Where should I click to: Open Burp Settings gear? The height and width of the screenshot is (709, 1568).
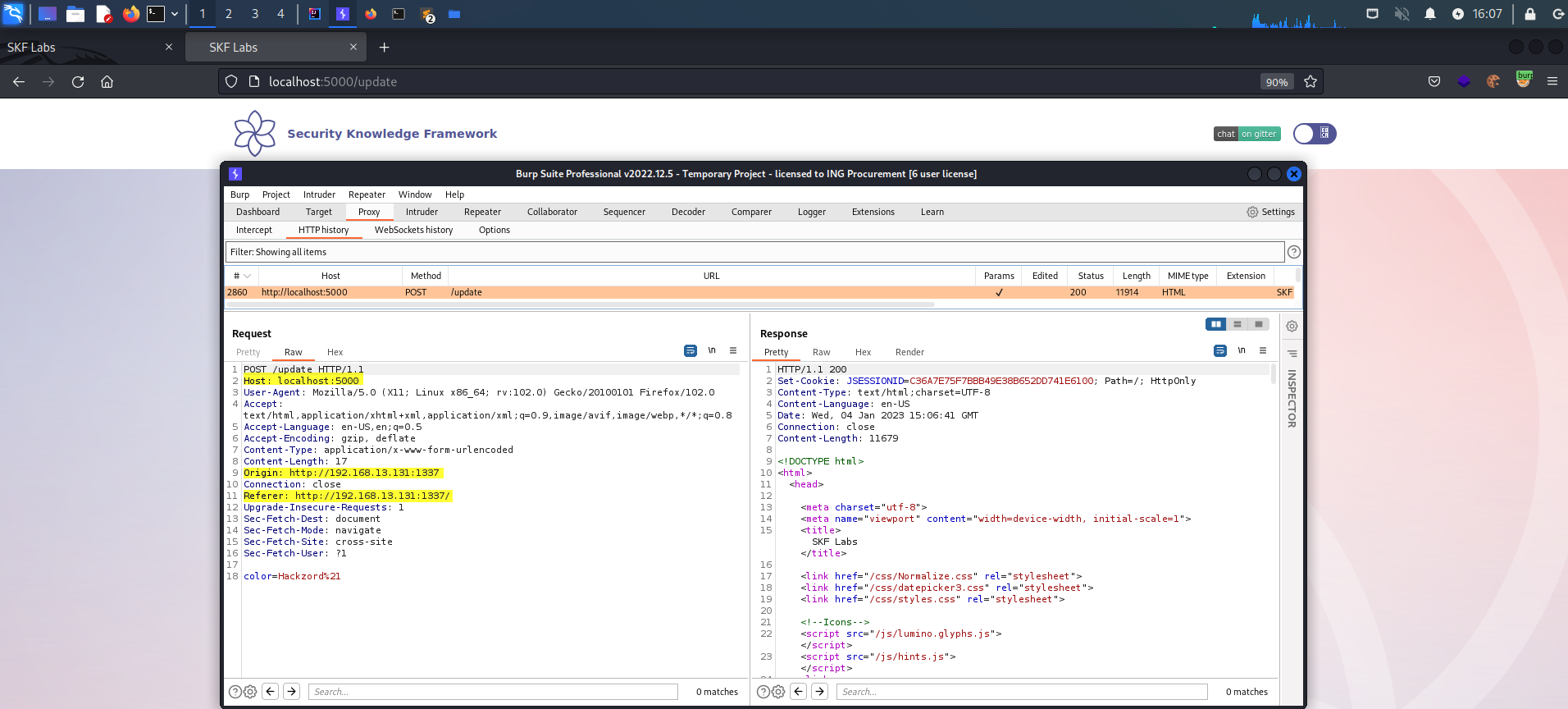[1270, 212]
